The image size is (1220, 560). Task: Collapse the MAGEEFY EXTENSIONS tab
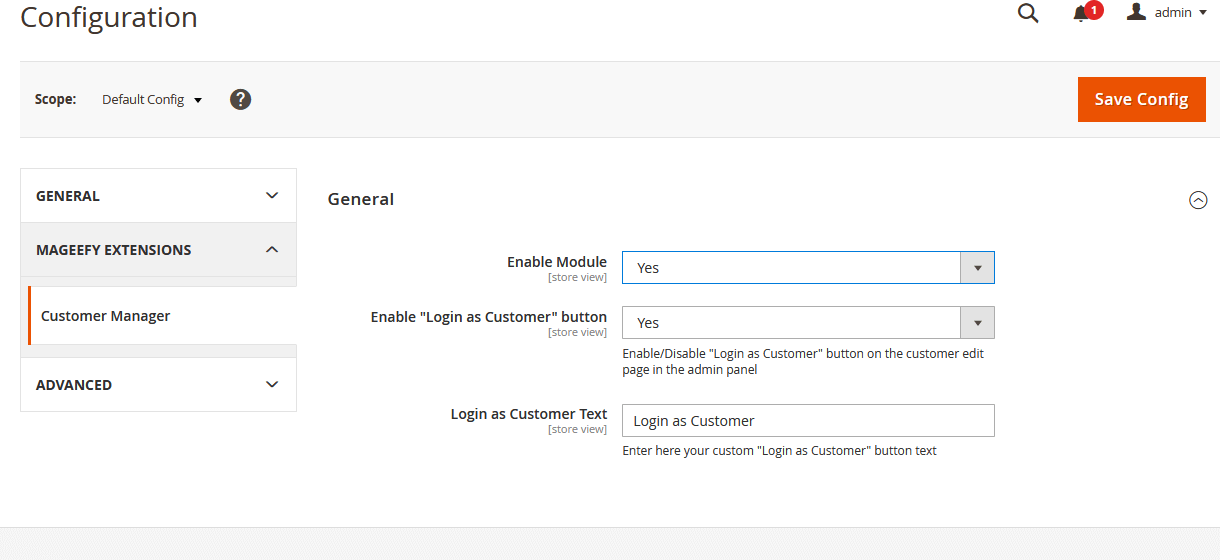coord(113,250)
